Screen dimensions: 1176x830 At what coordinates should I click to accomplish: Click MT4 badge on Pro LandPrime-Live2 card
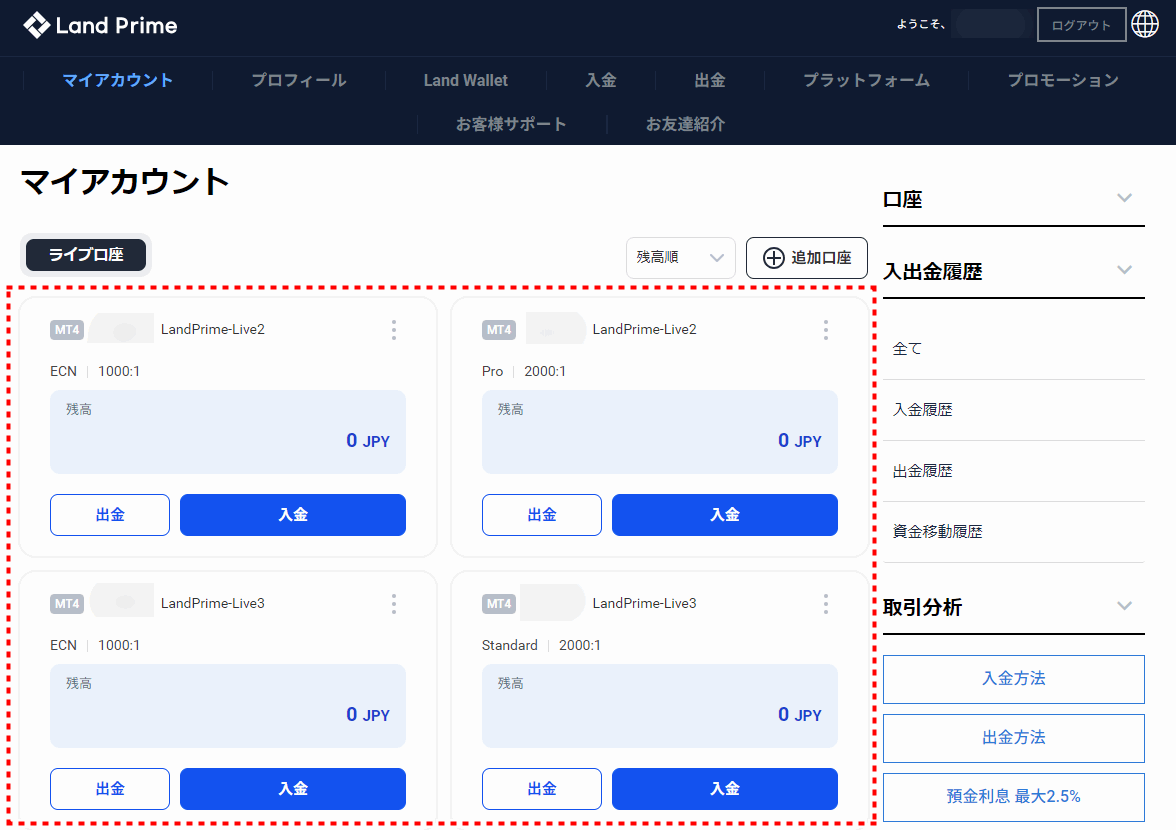click(x=499, y=330)
